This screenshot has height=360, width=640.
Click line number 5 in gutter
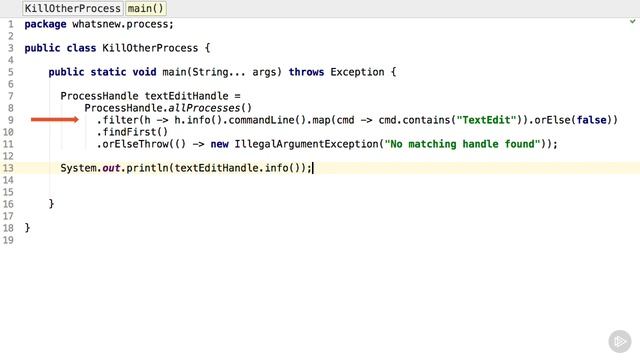(x=11, y=72)
